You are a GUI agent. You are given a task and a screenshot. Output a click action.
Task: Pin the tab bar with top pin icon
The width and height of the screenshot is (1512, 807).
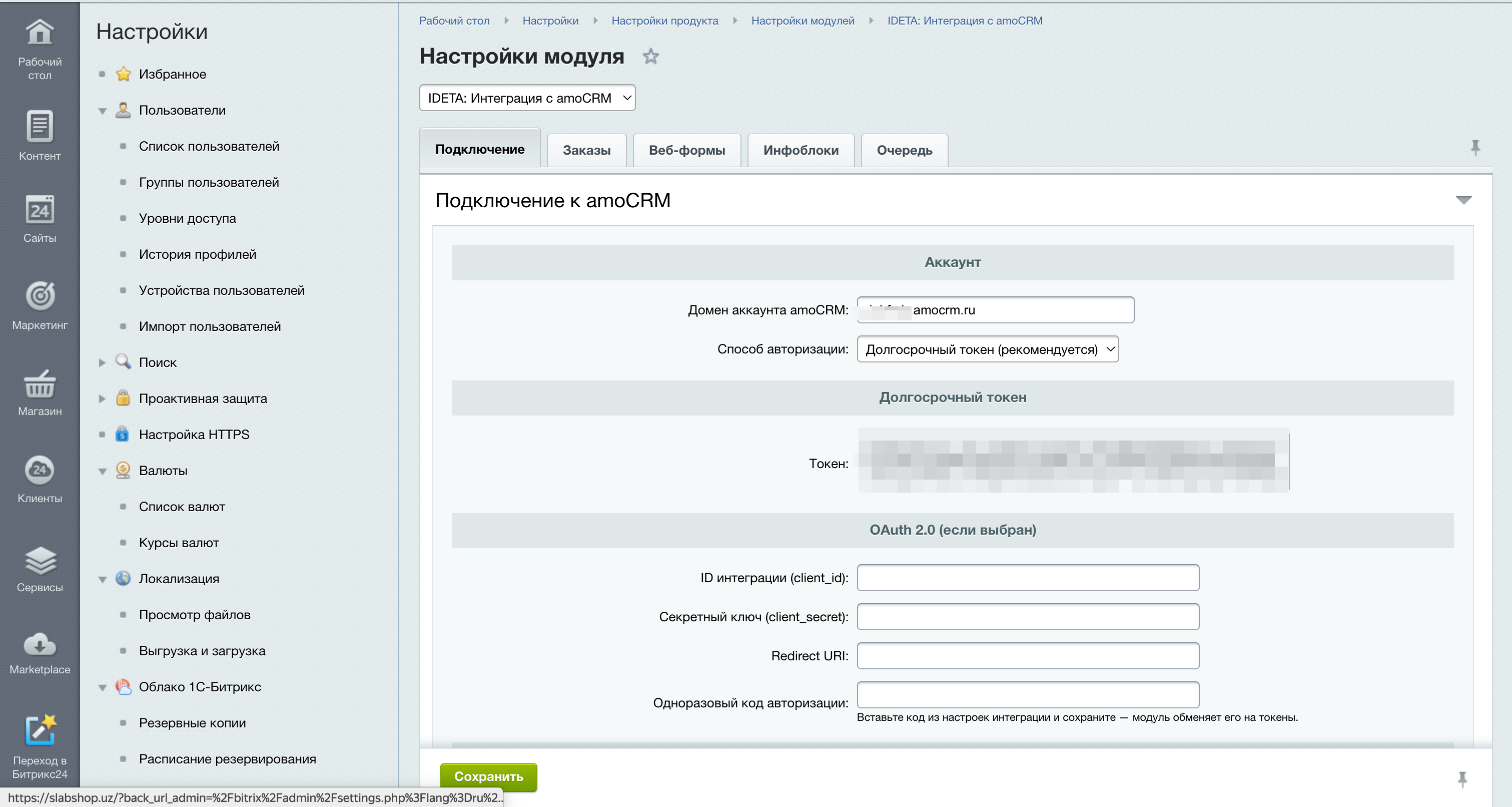[1475, 147]
